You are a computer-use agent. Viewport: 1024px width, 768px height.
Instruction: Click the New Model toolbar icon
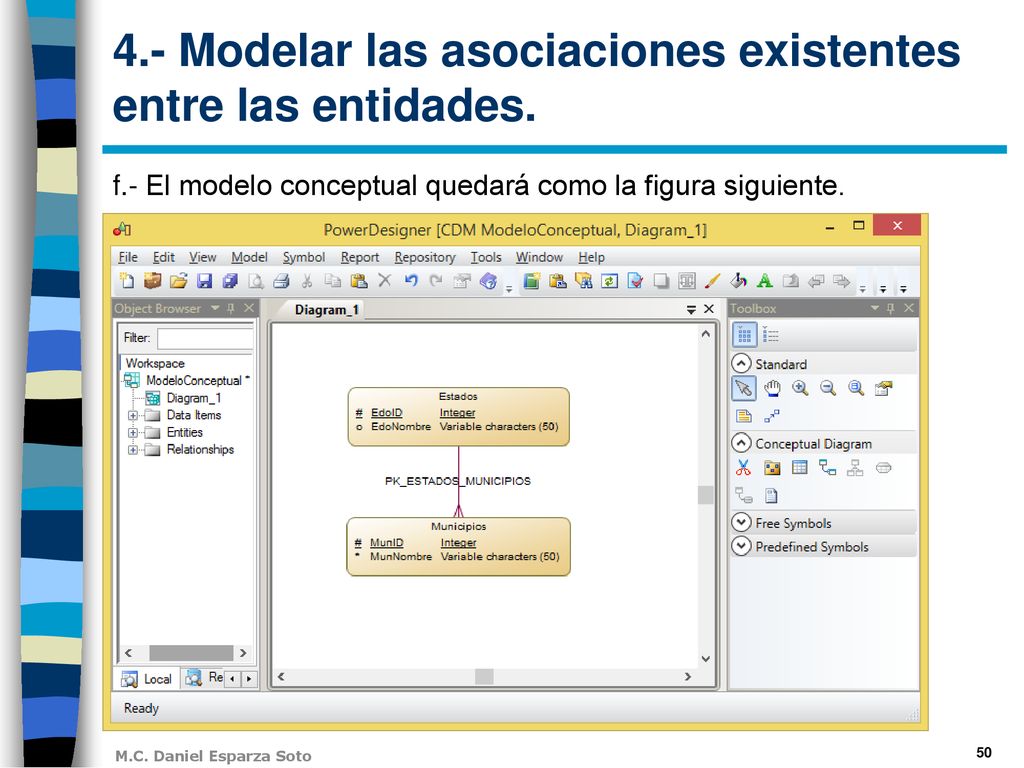click(x=127, y=281)
